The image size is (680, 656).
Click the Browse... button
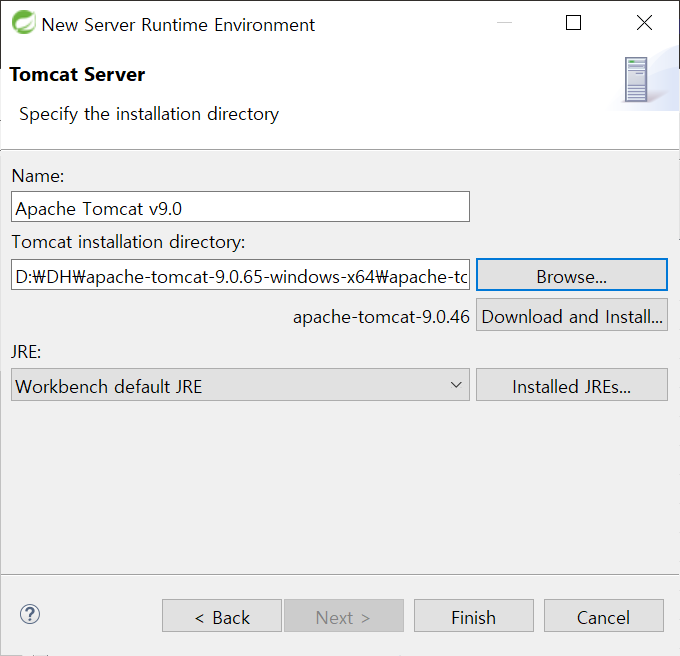click(572, 275)
